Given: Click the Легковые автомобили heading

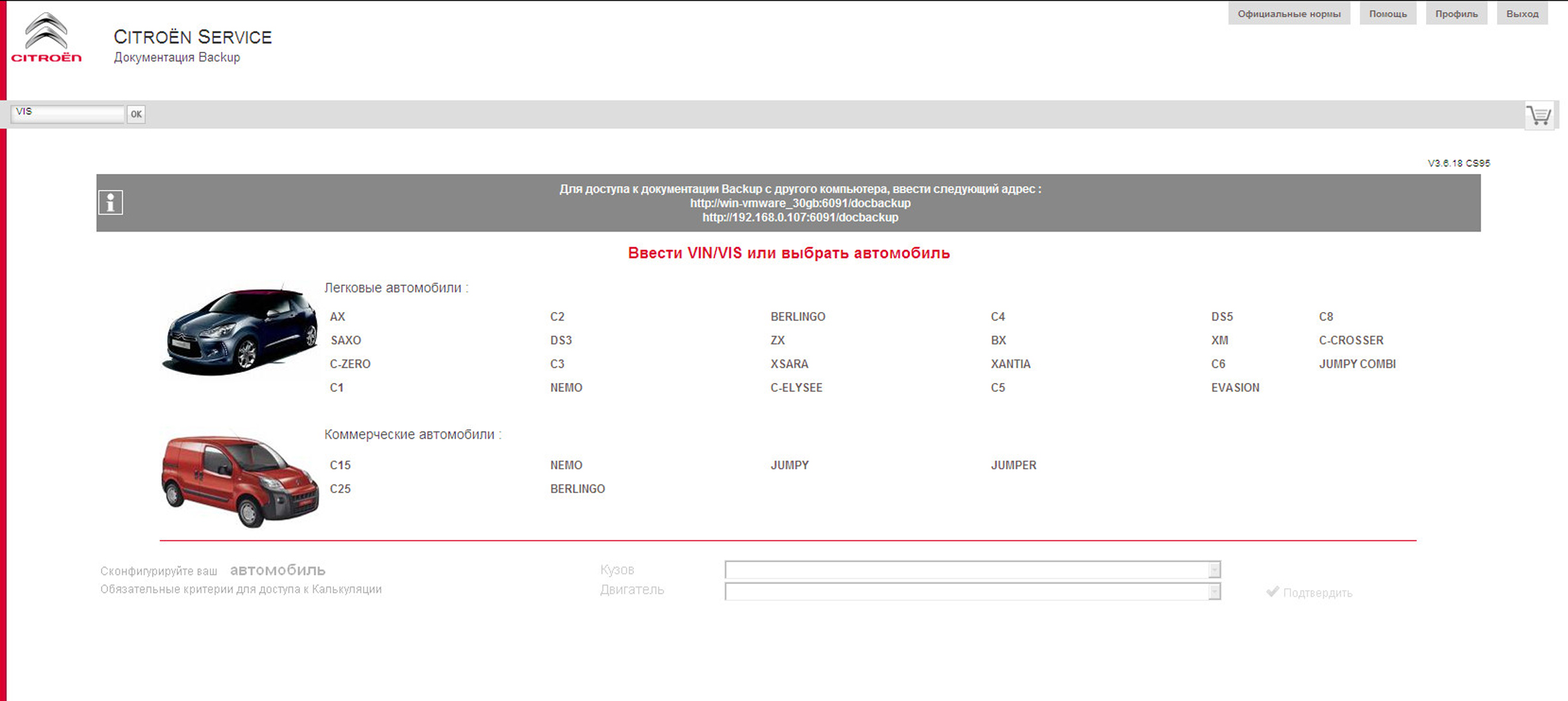Looking at the screenshot, I should tap(396, 288).
